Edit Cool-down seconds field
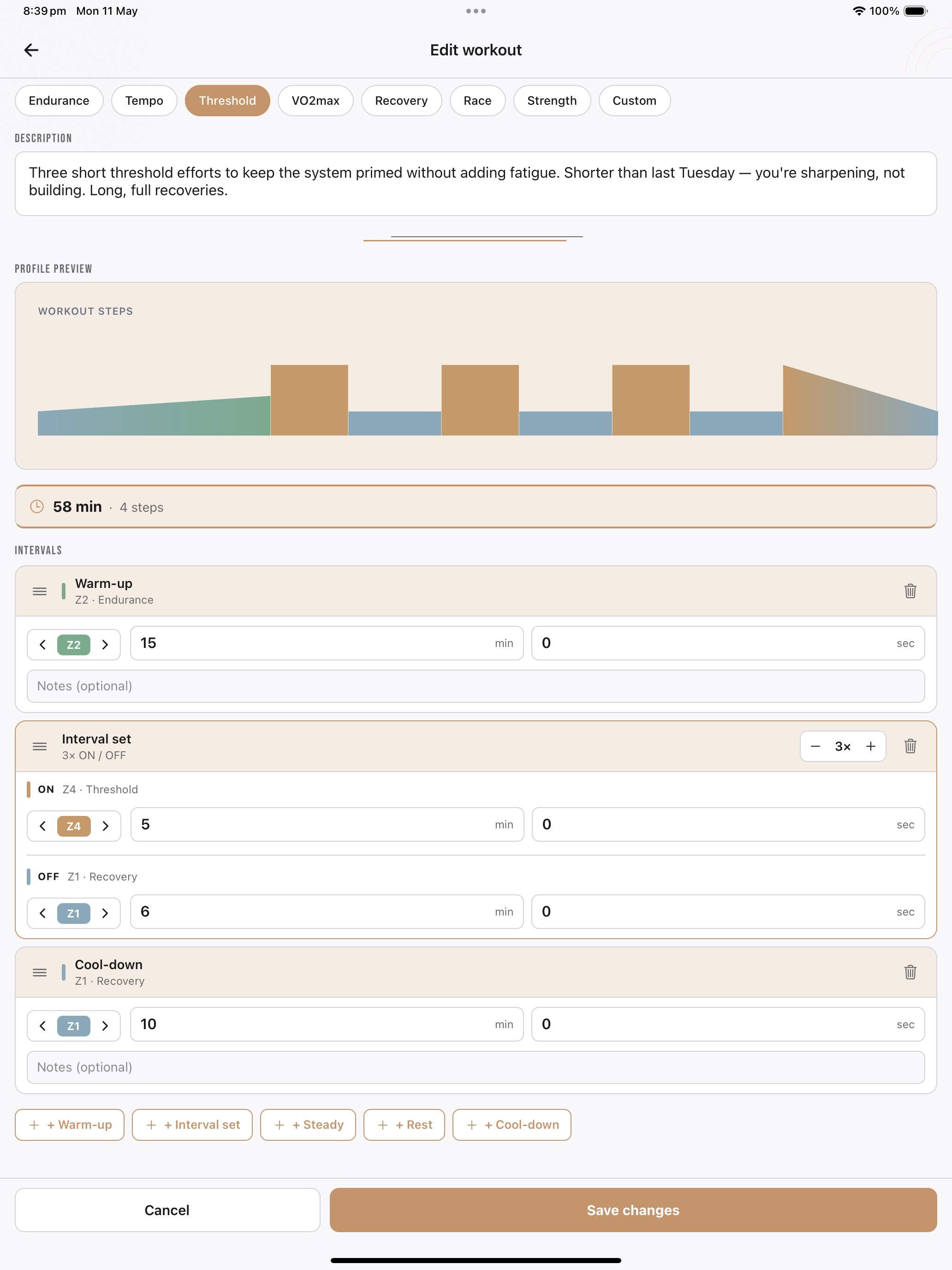This screenshot has width=952, height=1270. coord(728,1024)
